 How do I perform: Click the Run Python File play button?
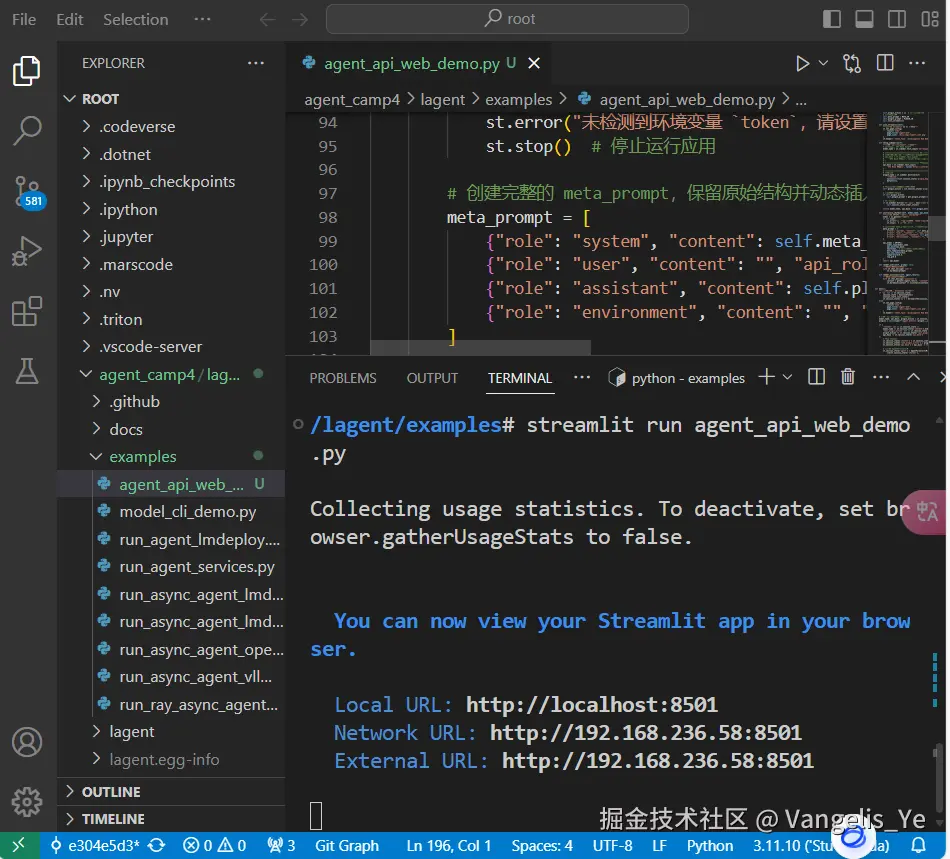[x=802, y=64]
